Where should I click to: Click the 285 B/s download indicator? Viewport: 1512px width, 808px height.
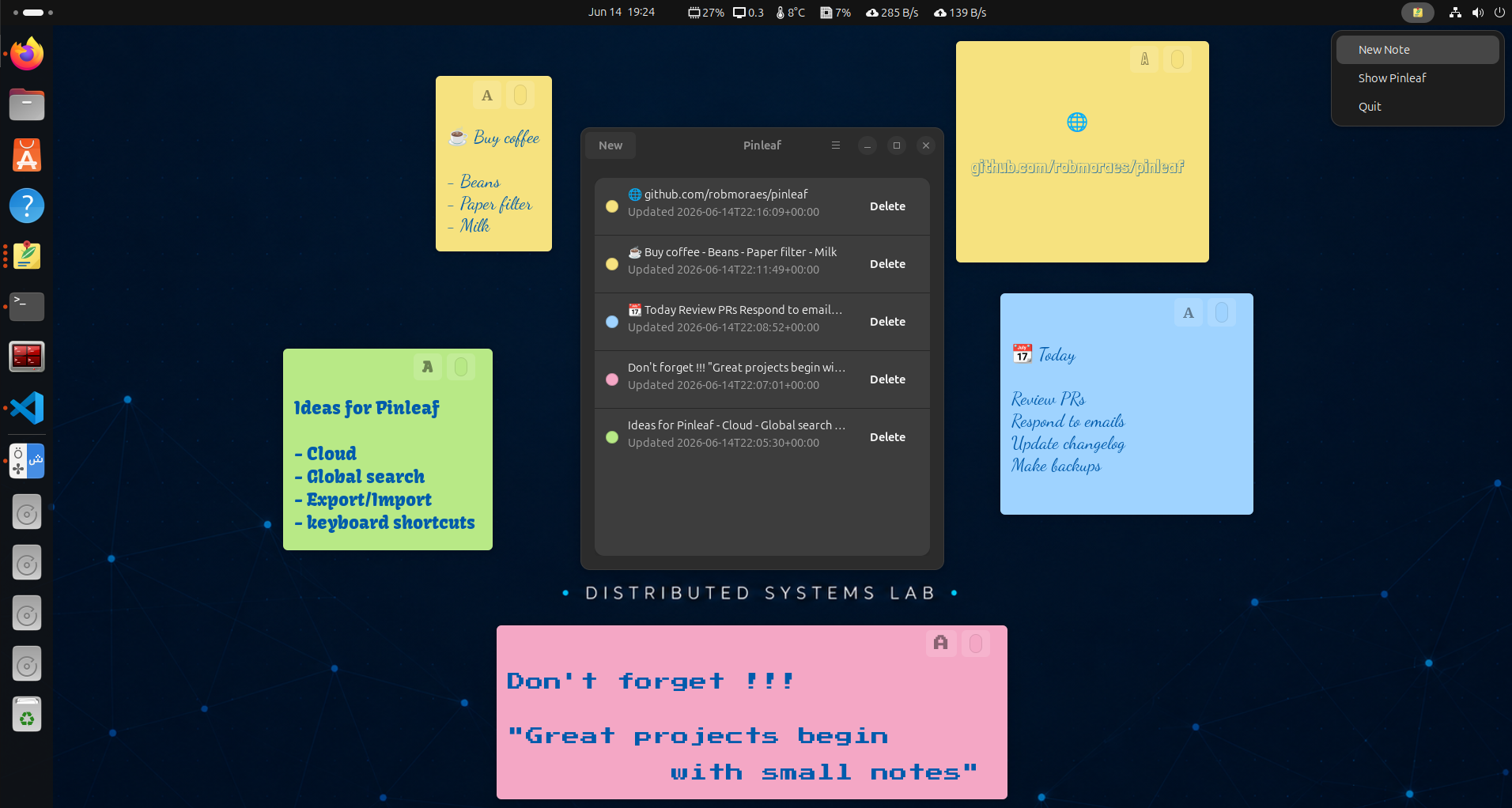(x=892, y=13)
